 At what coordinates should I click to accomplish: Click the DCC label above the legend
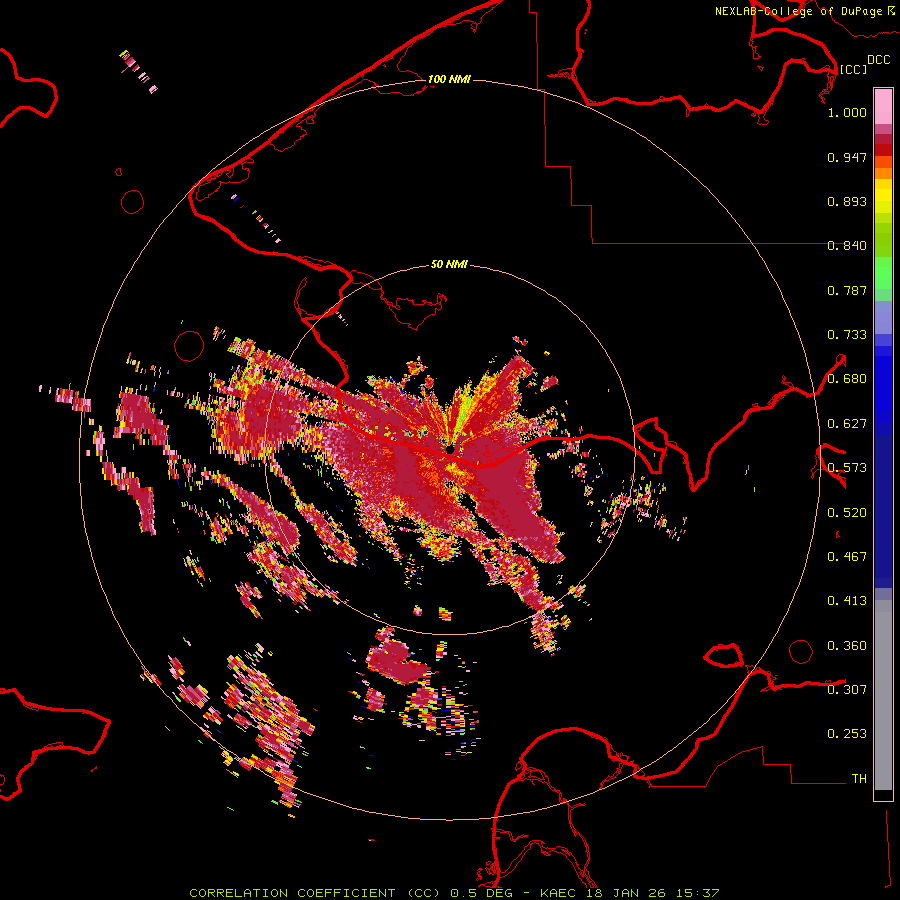tap(879, 60)
